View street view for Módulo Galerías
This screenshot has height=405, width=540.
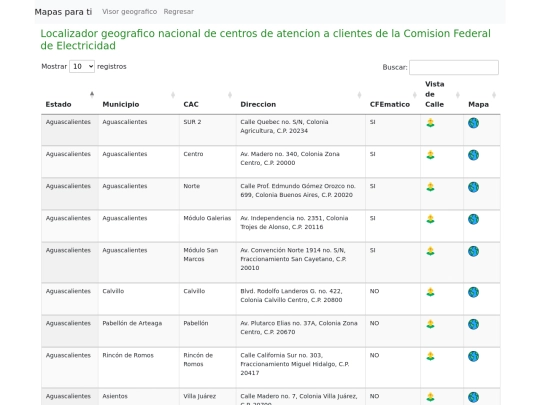click(x=430, y=219)
